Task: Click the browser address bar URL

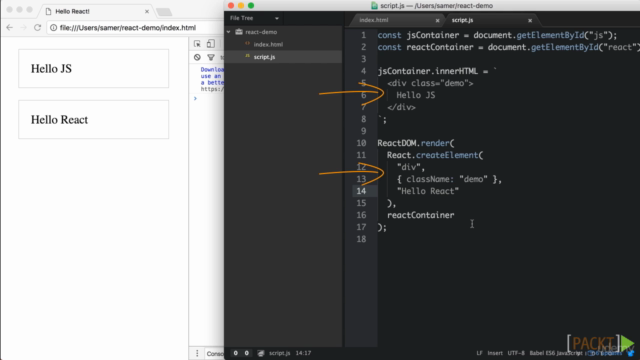Action: 128,28
